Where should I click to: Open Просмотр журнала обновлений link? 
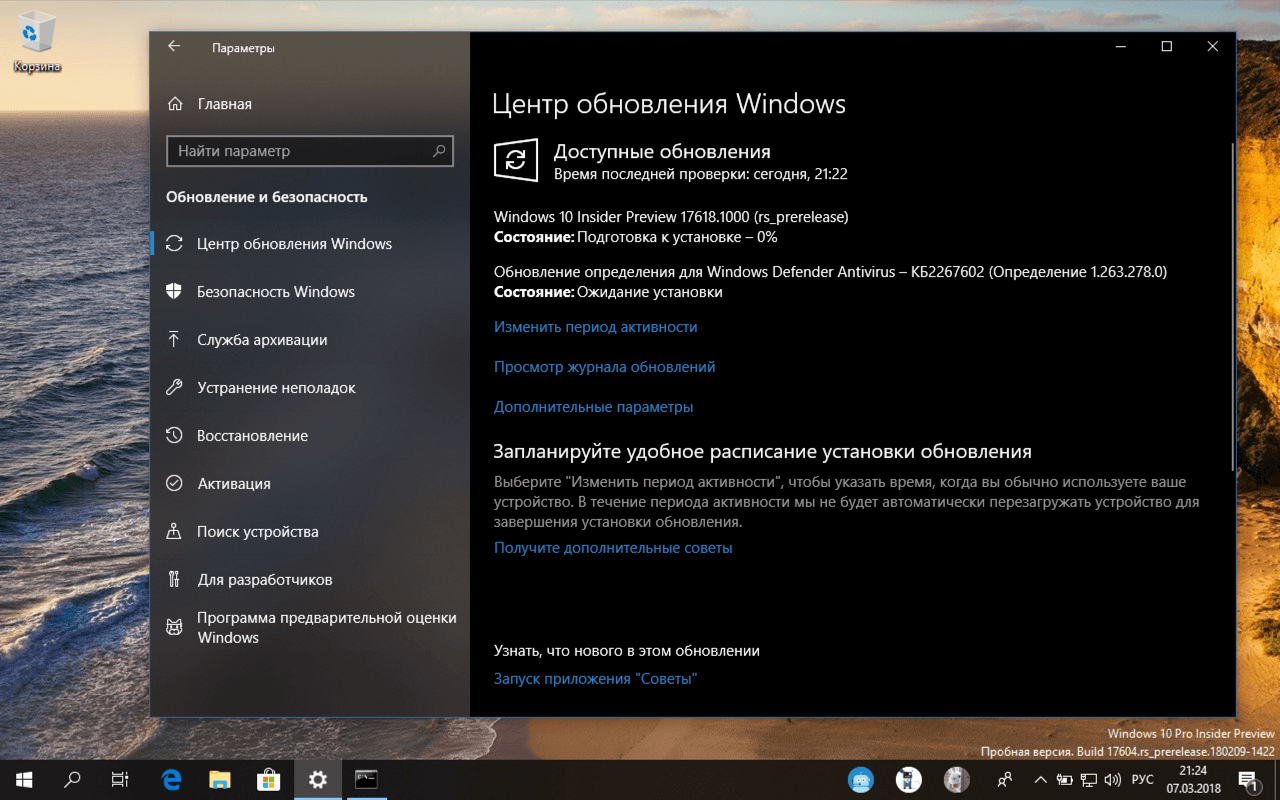tap(605, 367)
